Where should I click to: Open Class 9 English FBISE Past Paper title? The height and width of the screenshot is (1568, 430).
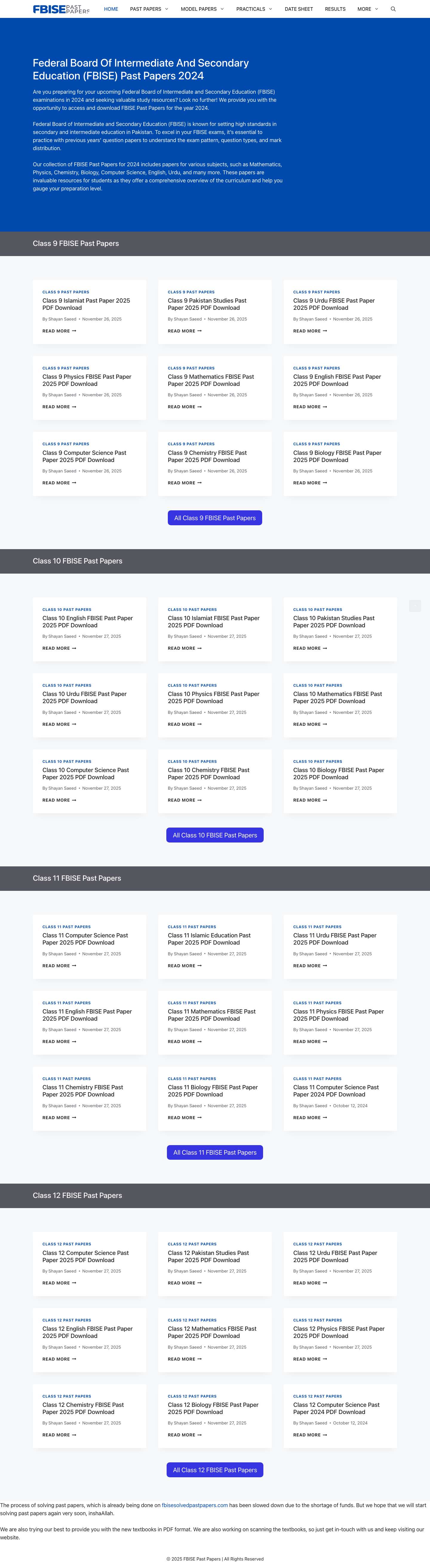pos(337,381)
